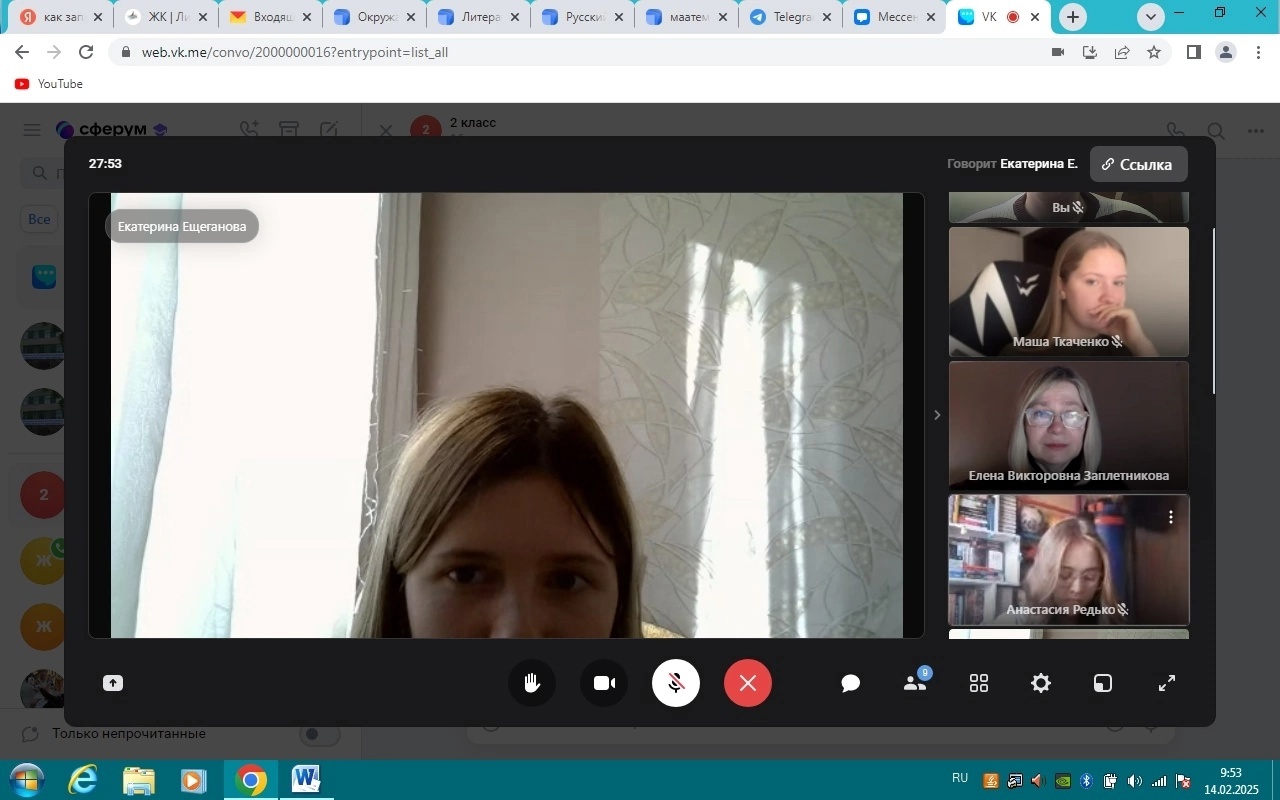Switch to grid layout view

(x=979, y=683)
